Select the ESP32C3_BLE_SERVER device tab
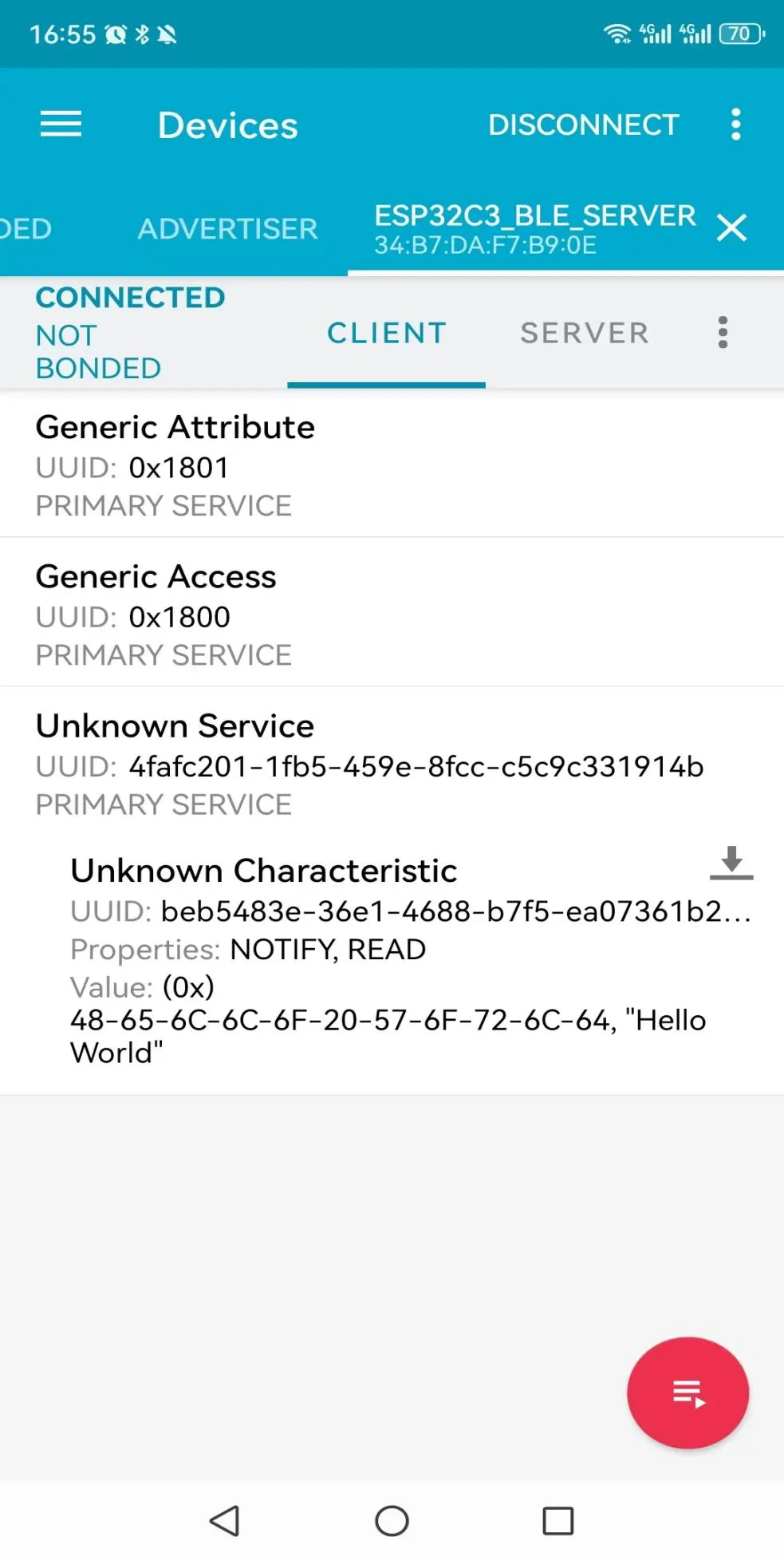784x1561 pixels. click(534, 229)
